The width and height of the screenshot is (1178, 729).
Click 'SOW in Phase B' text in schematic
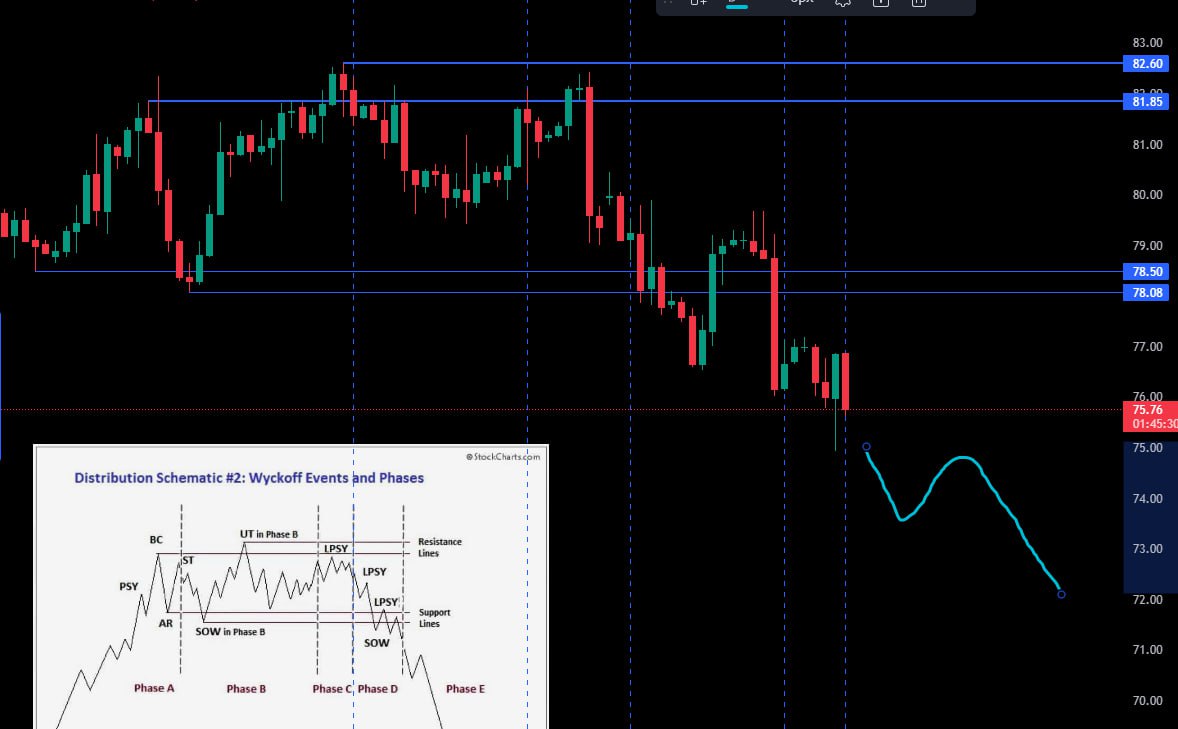tap(230, 632)
